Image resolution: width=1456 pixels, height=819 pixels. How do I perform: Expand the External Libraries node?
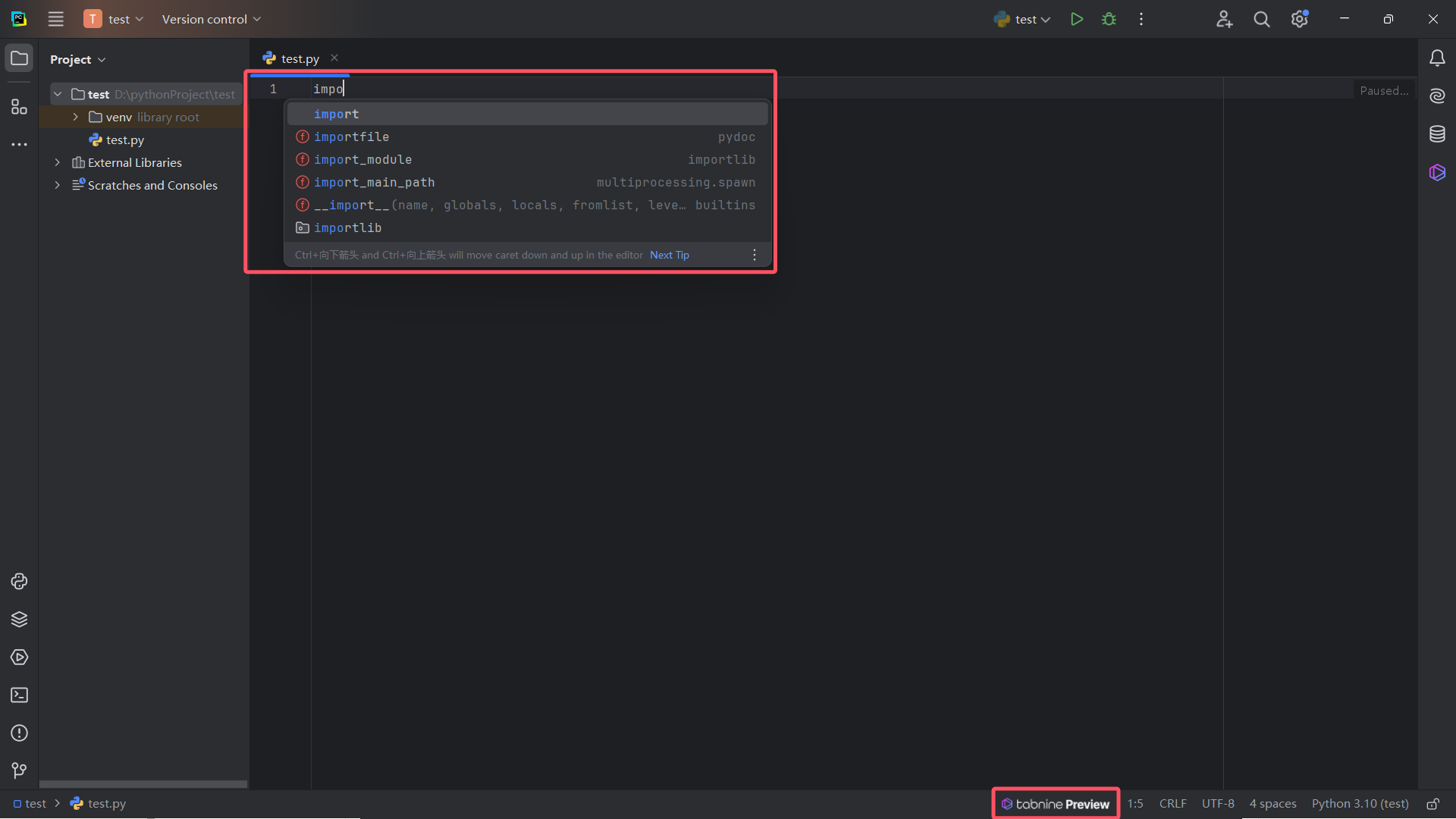(58, 162)
